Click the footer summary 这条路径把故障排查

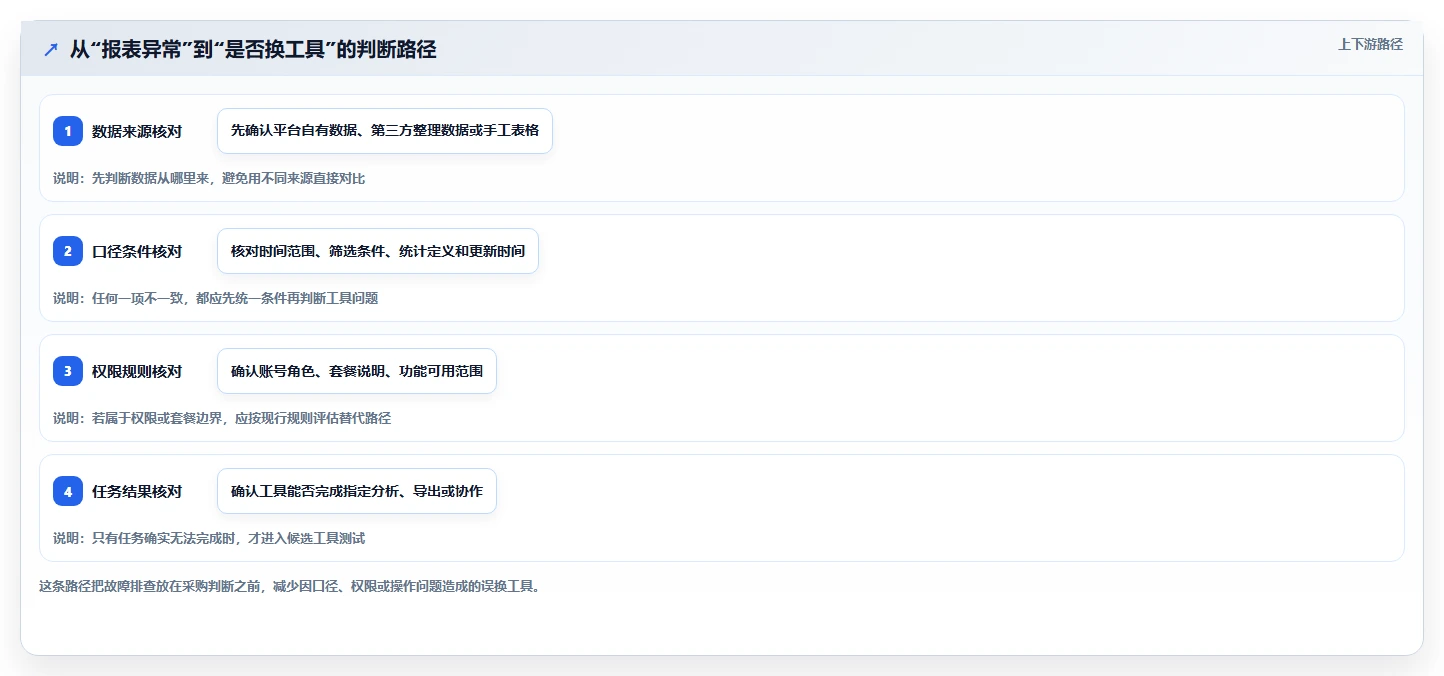point(290,586)
